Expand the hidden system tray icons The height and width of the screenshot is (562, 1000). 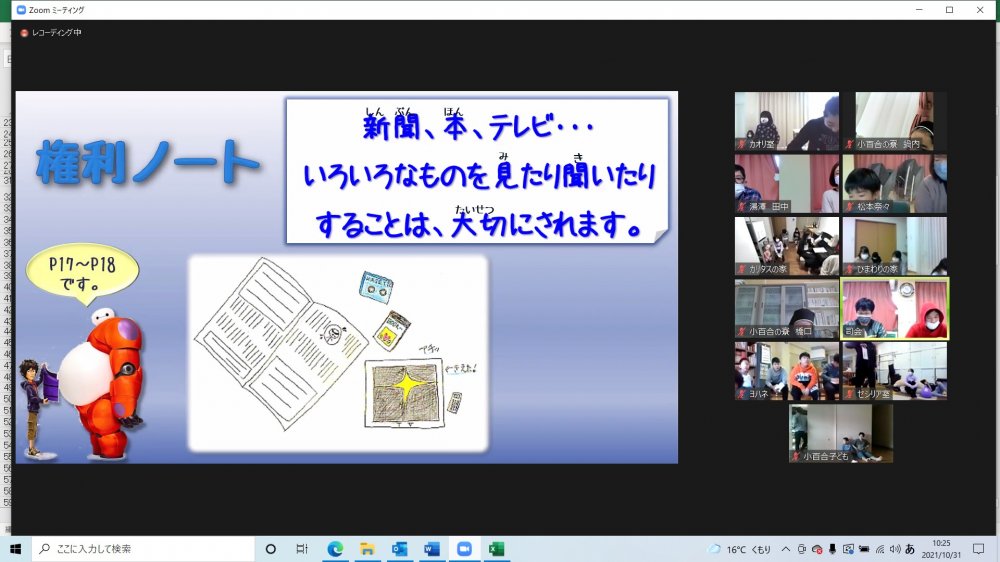click(x=786, y=549)
